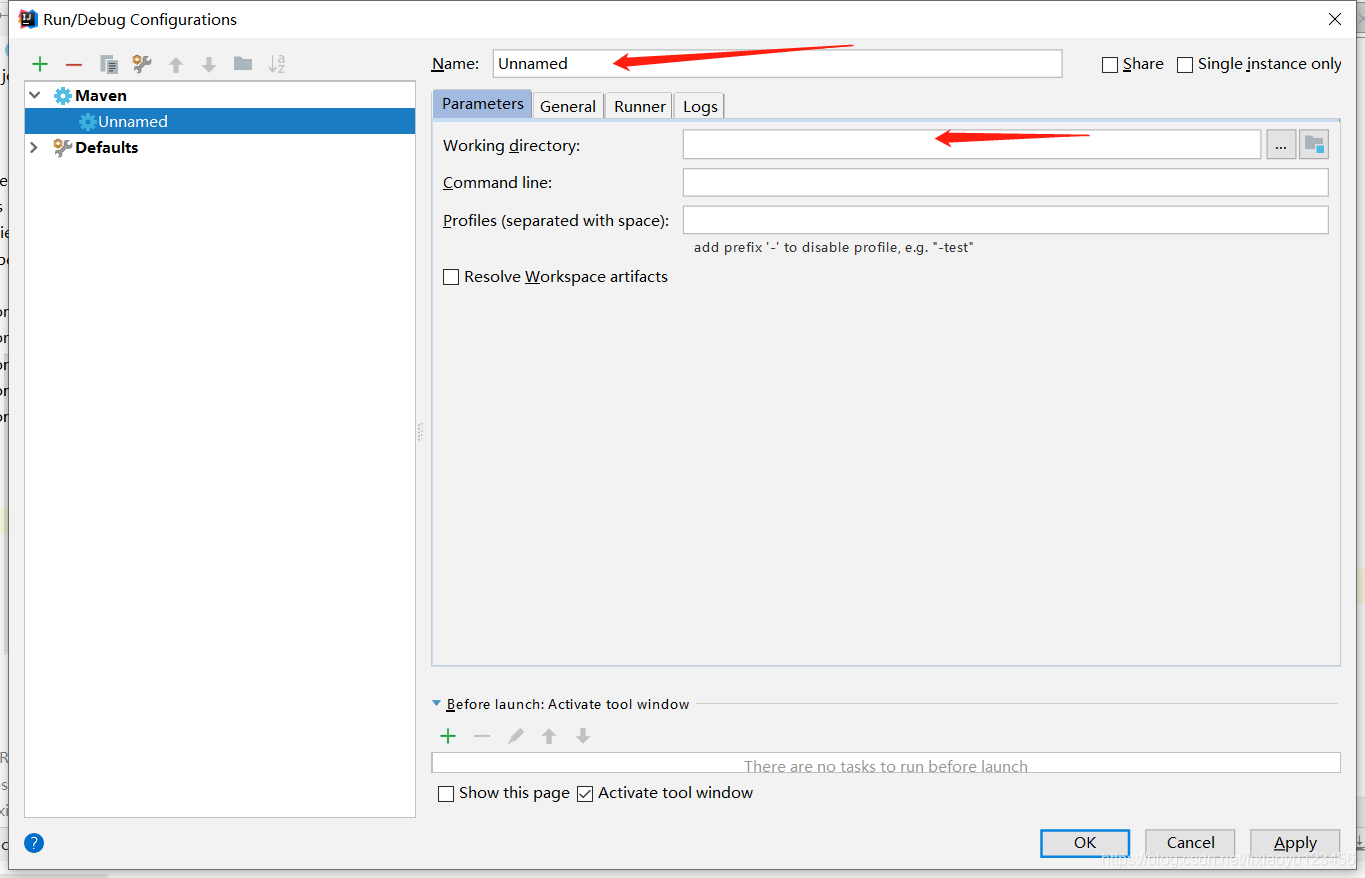Move before launch task down
Image resolution: width=1365 pixels, height=878 pixels.
click(583, 736)
